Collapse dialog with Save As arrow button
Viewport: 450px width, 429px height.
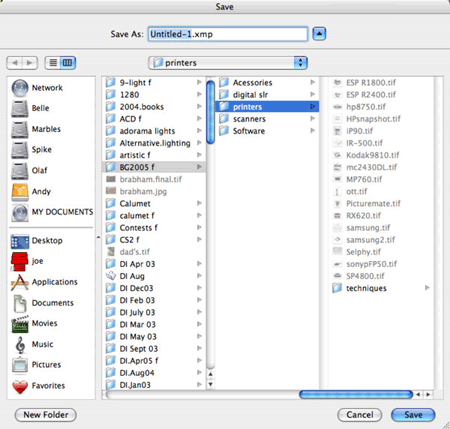pos(319,34)
